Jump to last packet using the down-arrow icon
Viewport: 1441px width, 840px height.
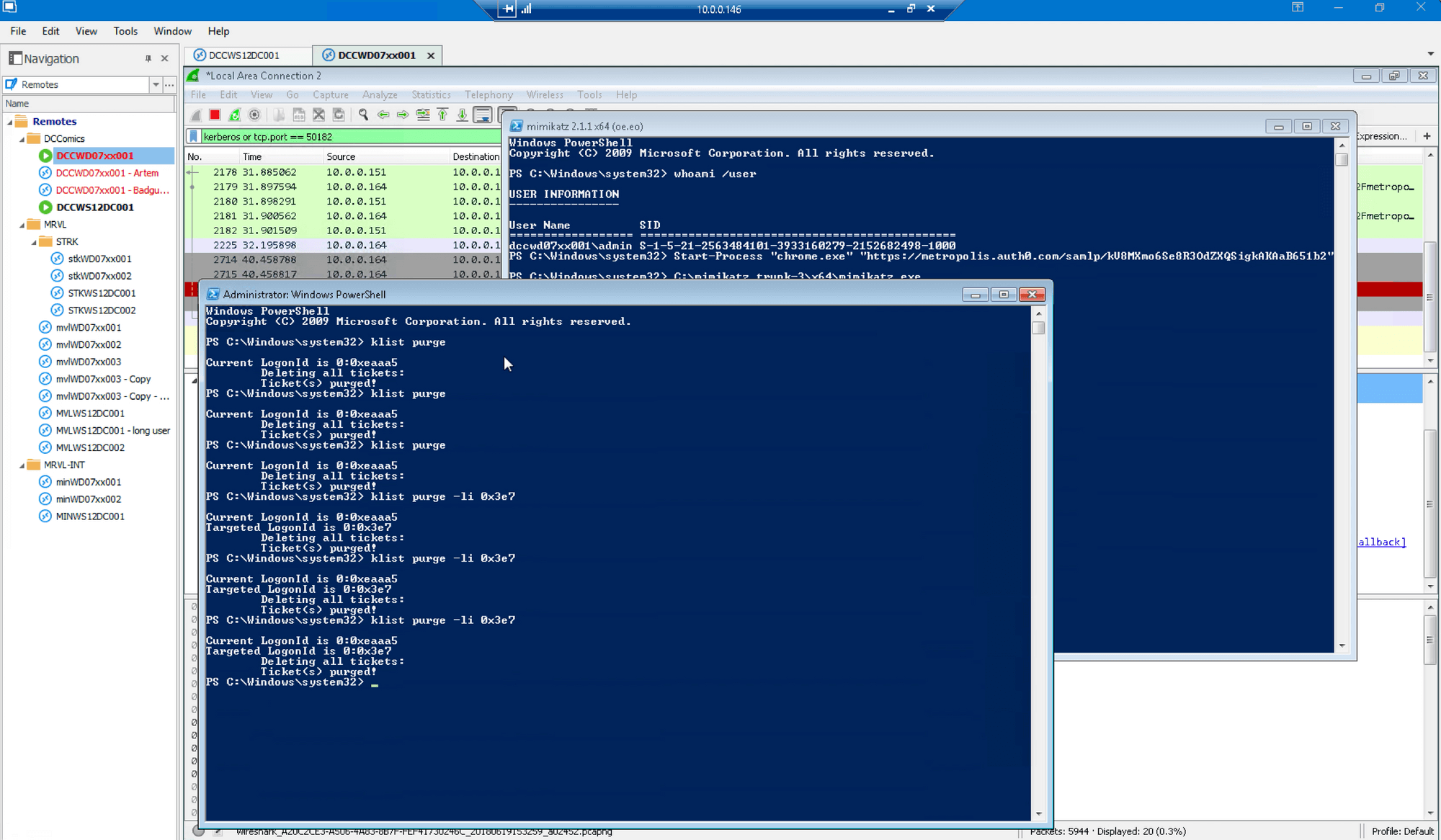(x=462, y=115)
